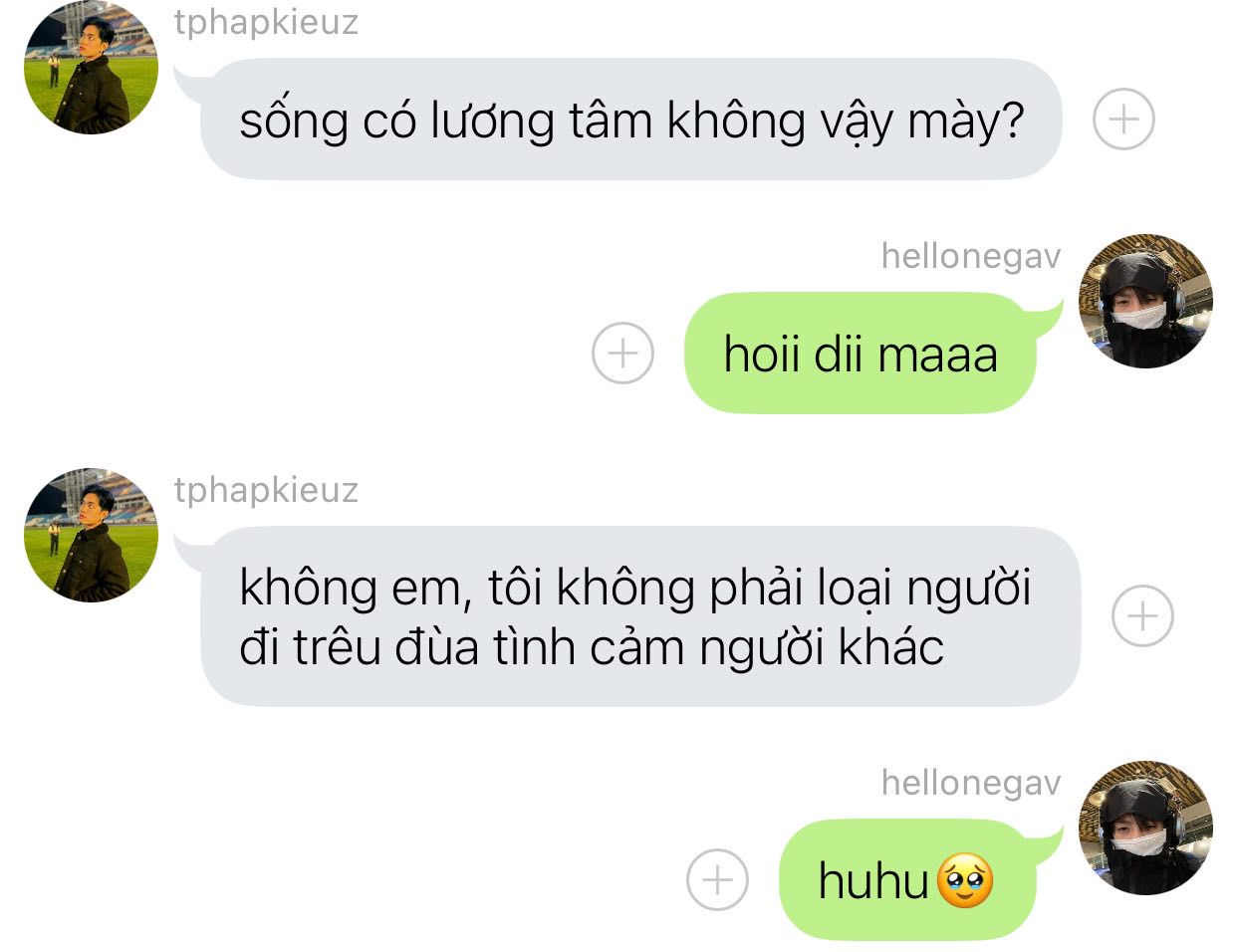Add a reaction via plus beside "không em" message
This screenshot has height=952, width=1237.
pos(1142,616)
